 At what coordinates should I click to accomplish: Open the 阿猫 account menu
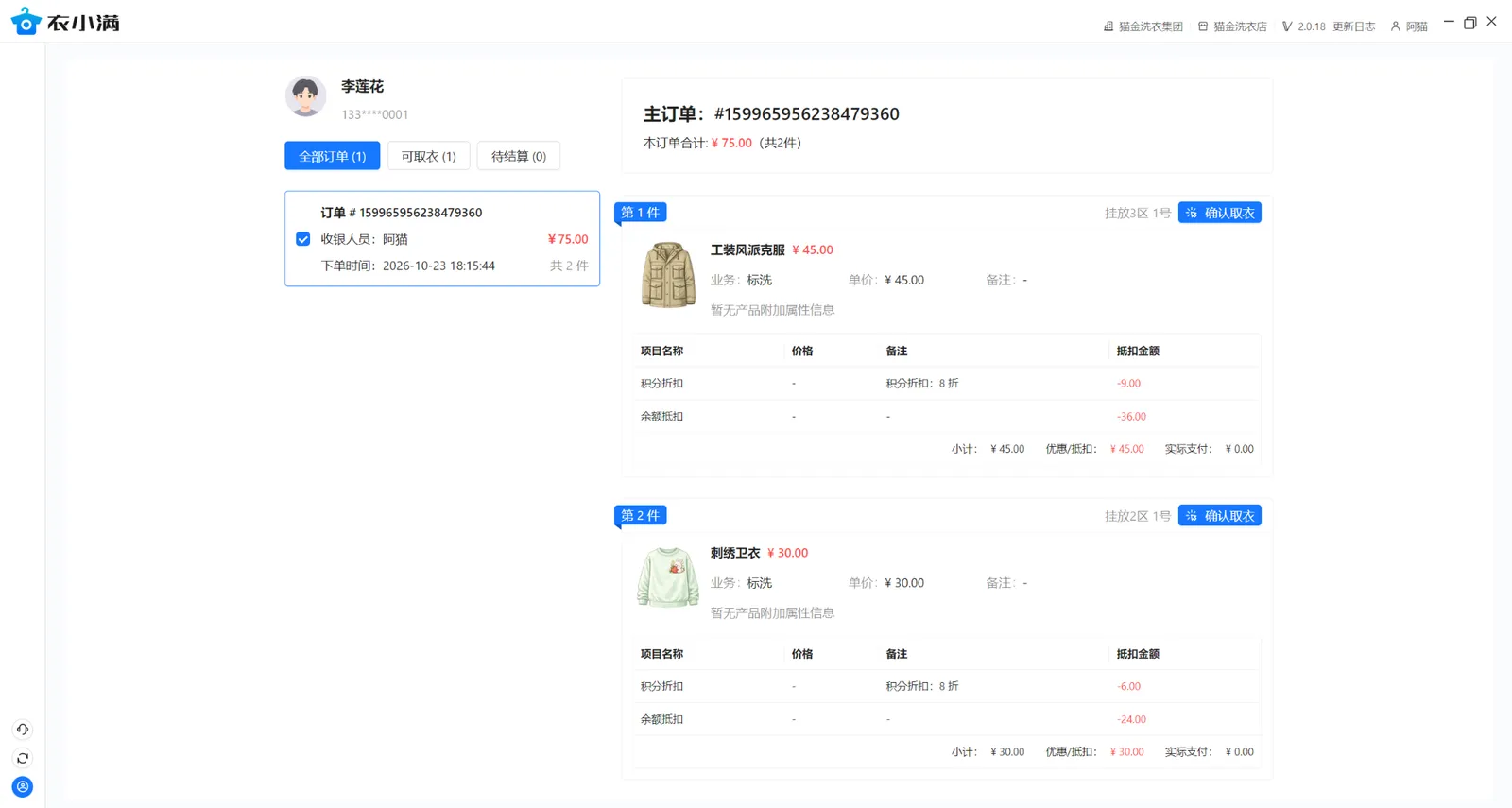1409,26
